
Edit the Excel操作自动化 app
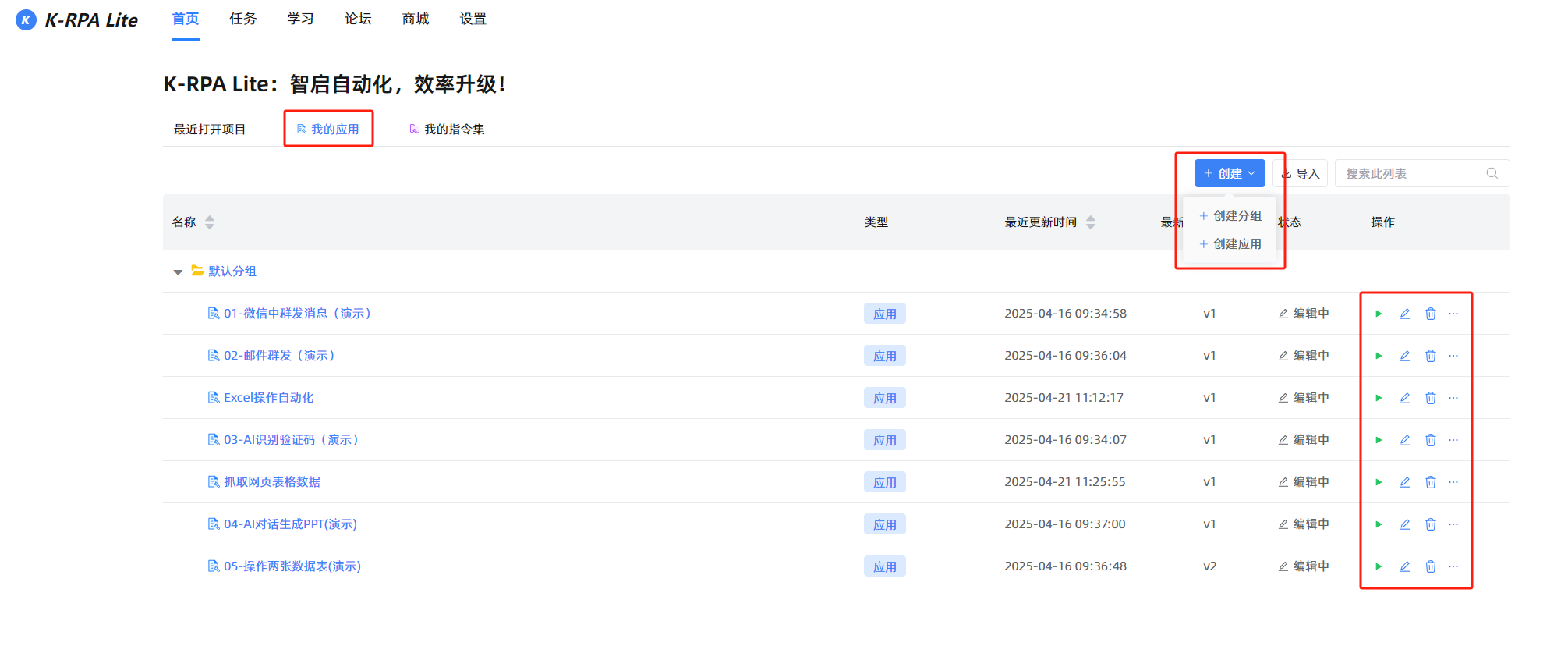pyautogui.click(x=1405, y=398)
